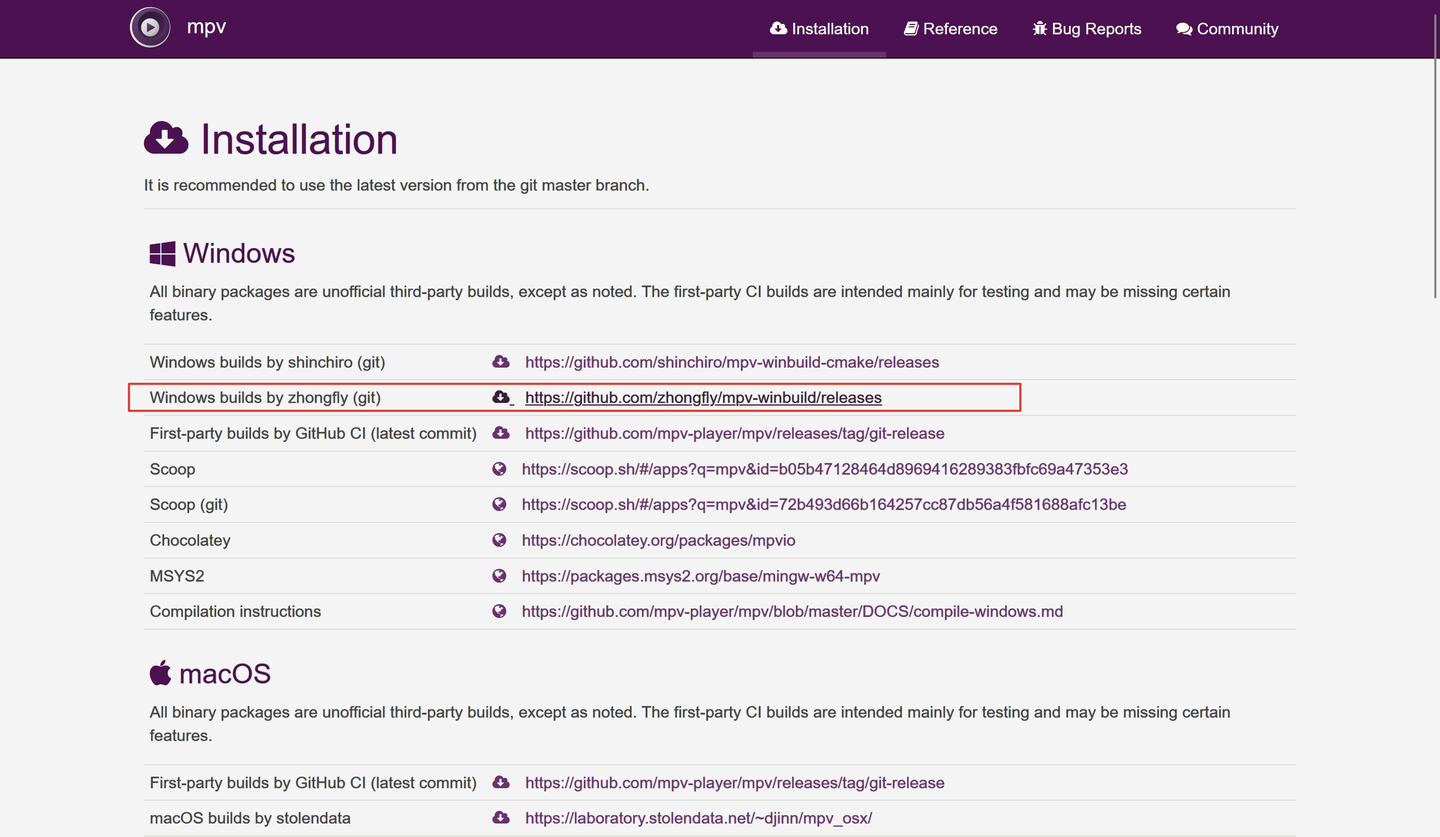The width and height of the screenshot is (1440, 837).
Task: Click the cloud icon beside the Installation heading
Action: 166,139
